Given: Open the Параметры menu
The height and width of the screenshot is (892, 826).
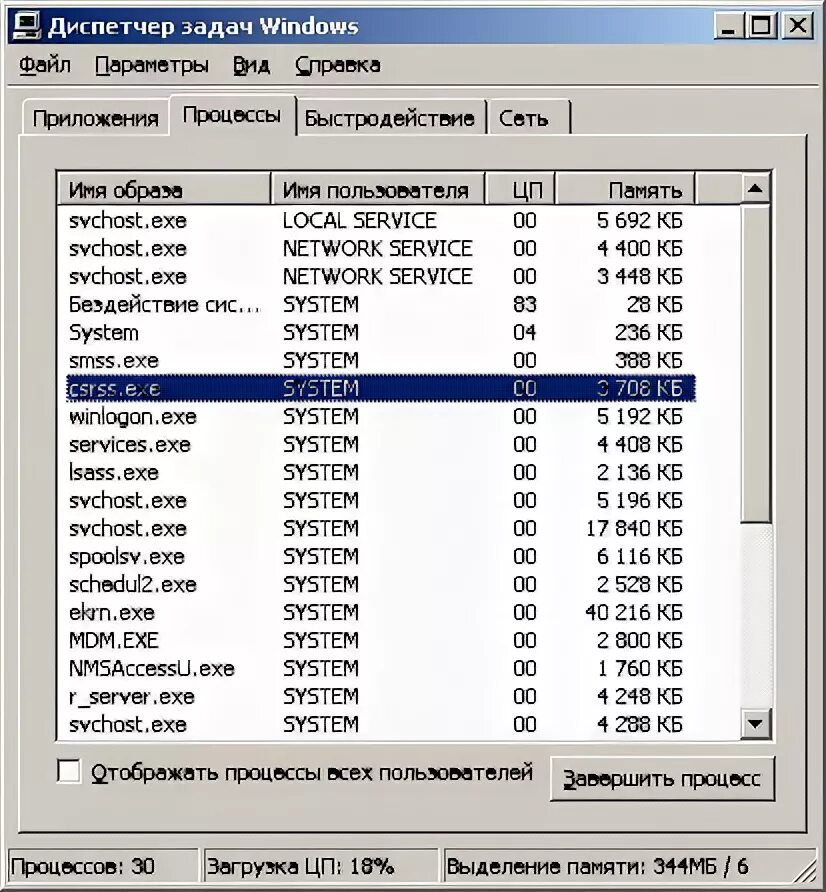Looking at the screenshot, I should (151, 65).
